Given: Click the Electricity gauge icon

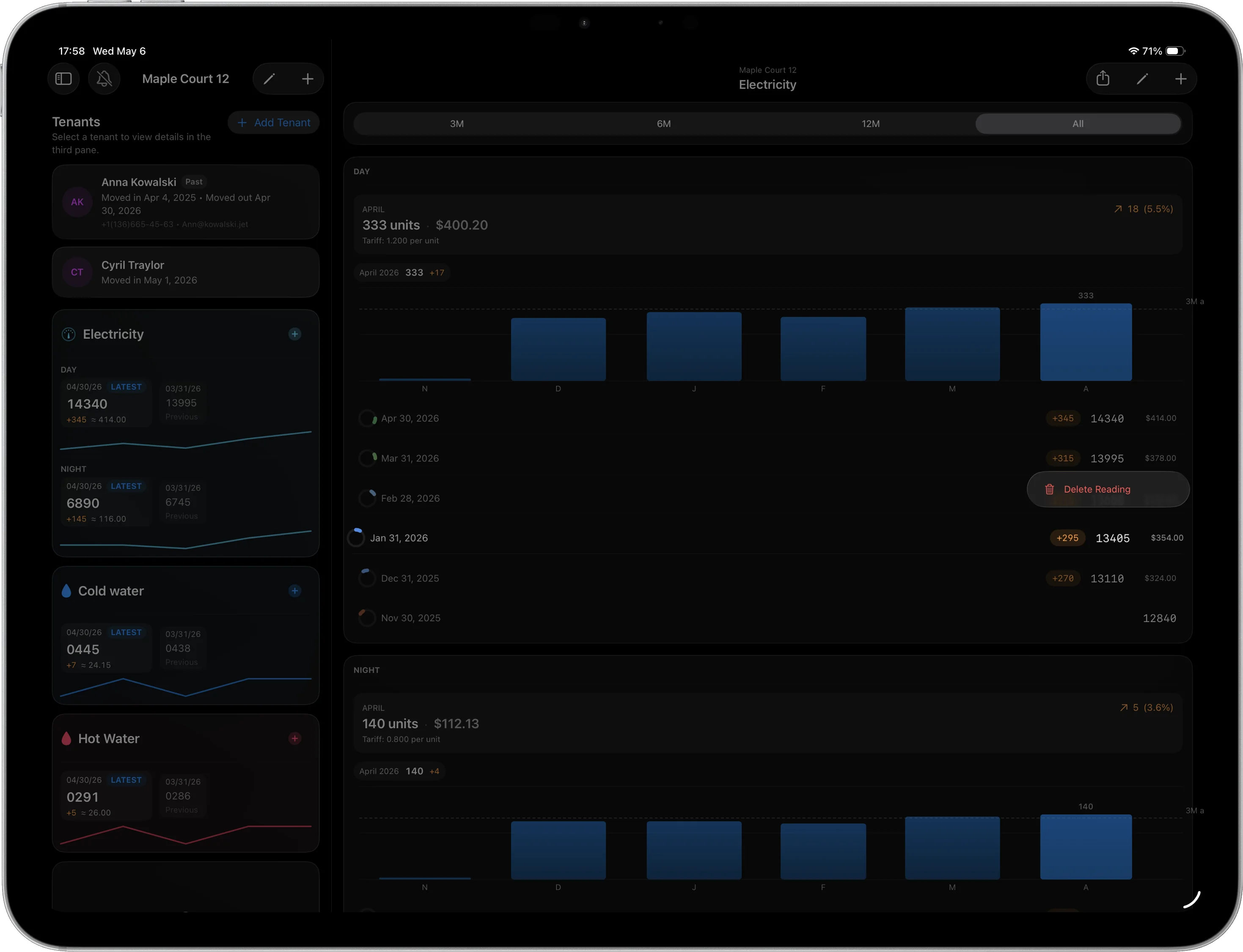Looking at the screenshot, I should point(69,335).
